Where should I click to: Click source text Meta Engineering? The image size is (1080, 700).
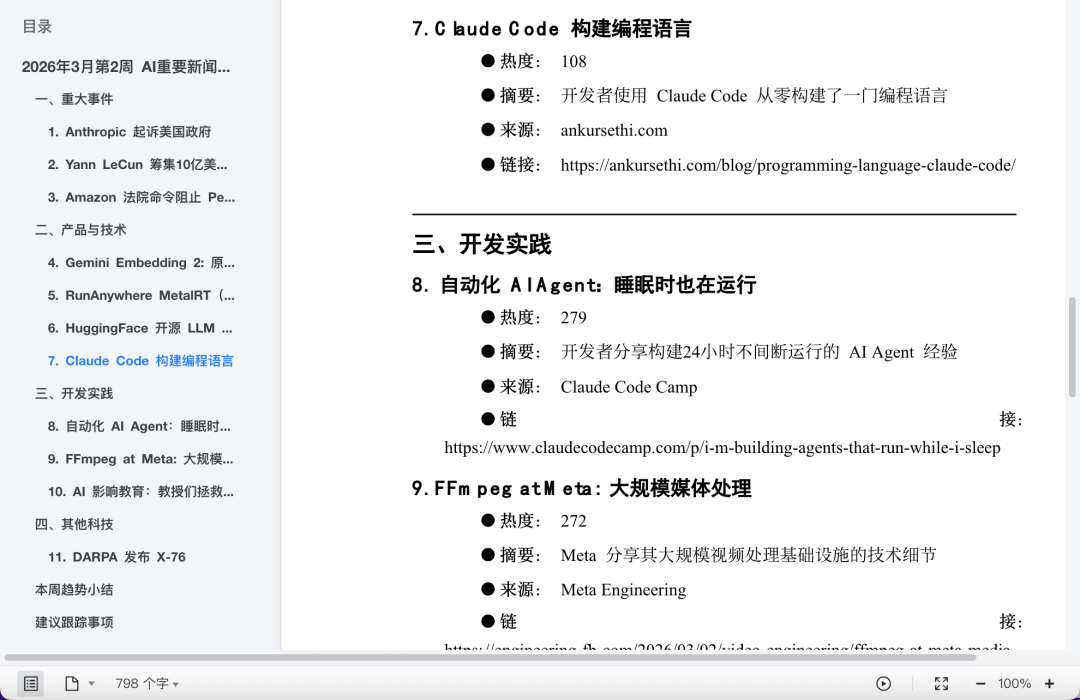click(x=623, y=590)
